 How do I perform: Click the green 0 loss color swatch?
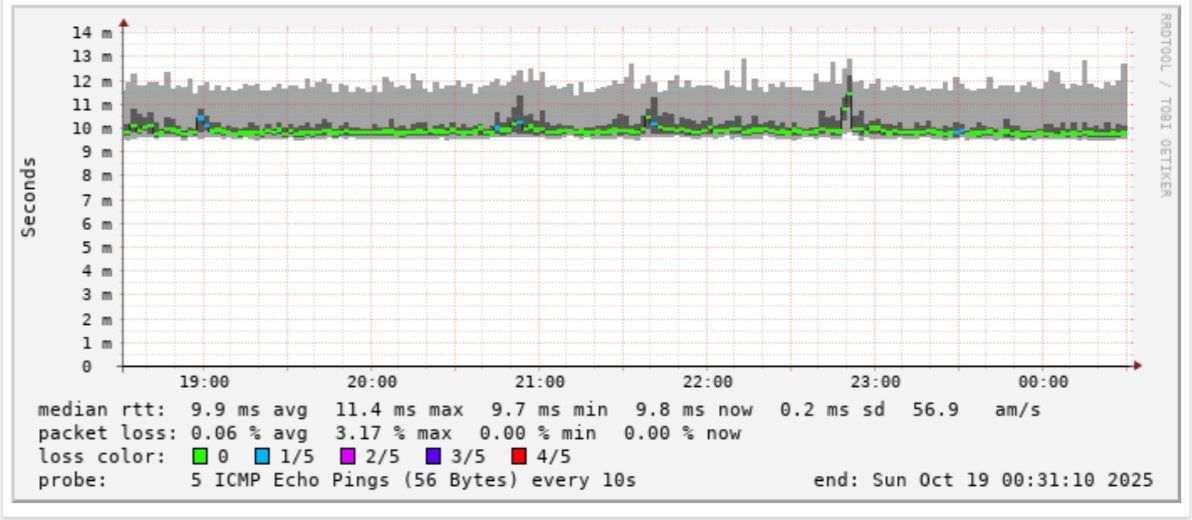click(200, 457)
